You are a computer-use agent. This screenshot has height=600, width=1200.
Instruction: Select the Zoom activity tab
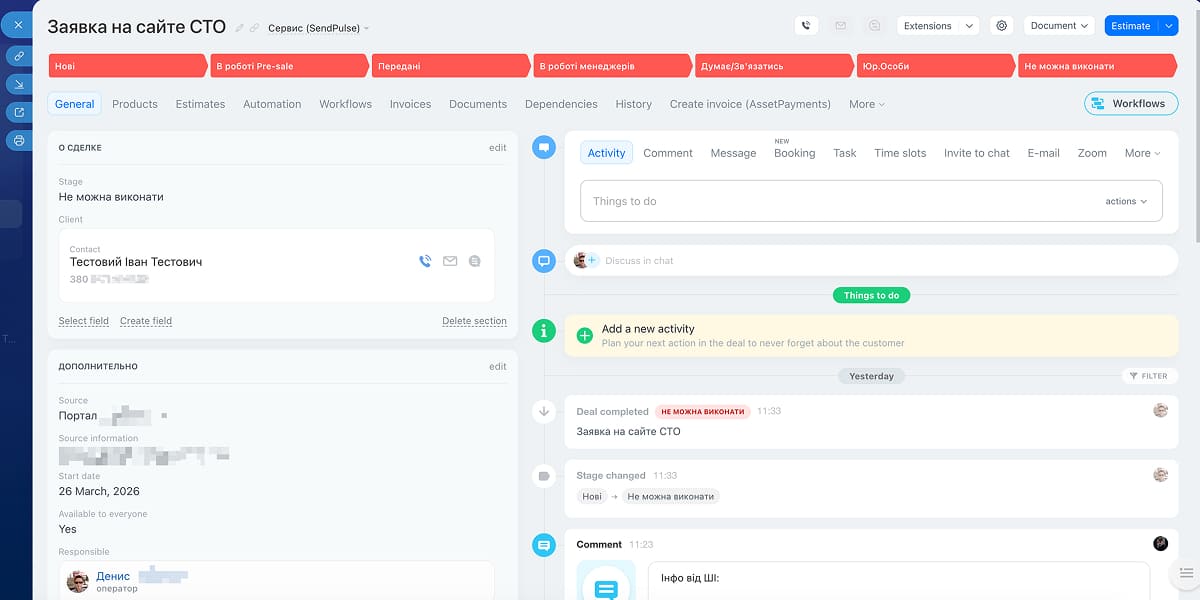[1092, 153]
